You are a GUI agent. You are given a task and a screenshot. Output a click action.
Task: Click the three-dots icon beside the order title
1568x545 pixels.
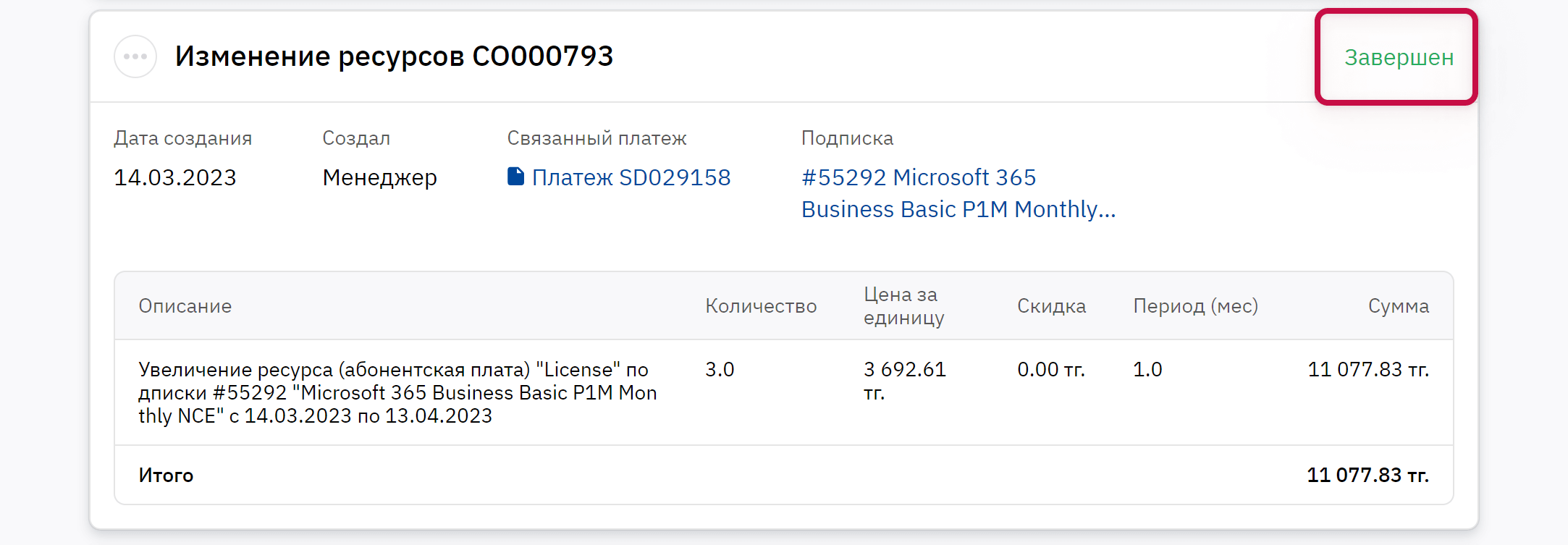(135, 56)
